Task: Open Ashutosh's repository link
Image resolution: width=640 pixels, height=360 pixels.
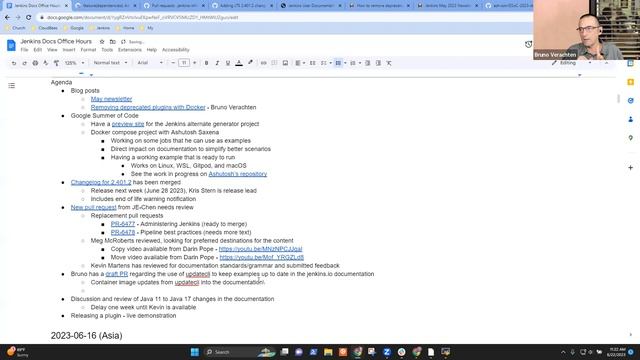Action: point(238,174)
